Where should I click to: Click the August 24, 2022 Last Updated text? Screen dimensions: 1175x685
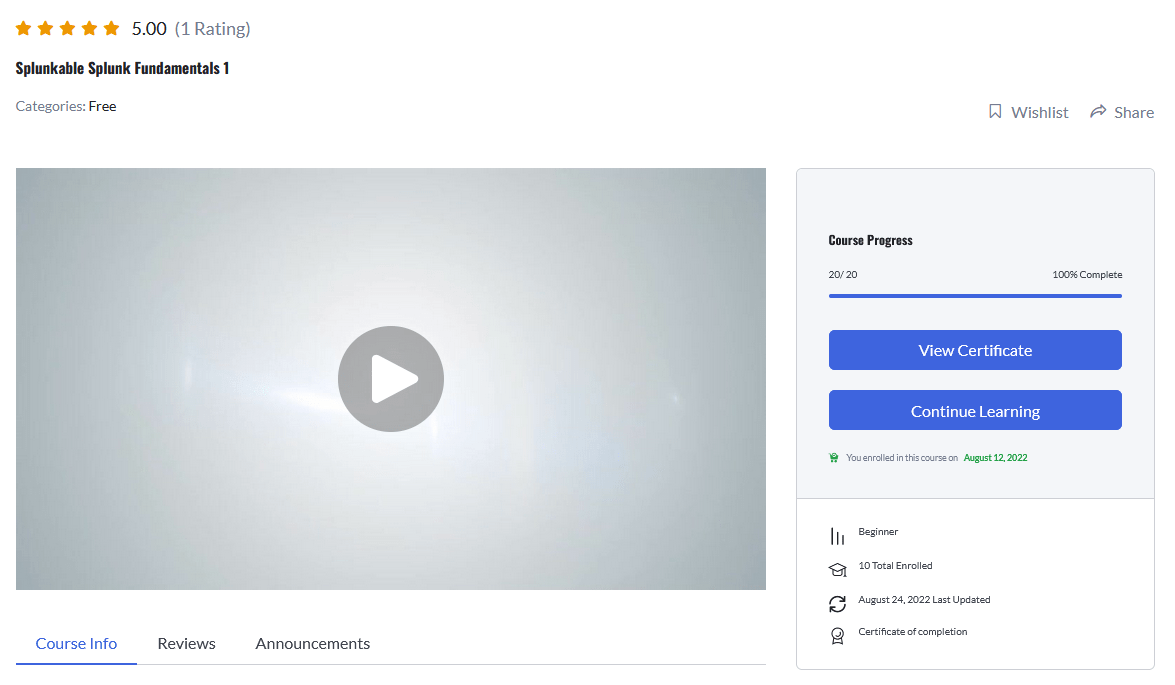[x=924, y=600]
